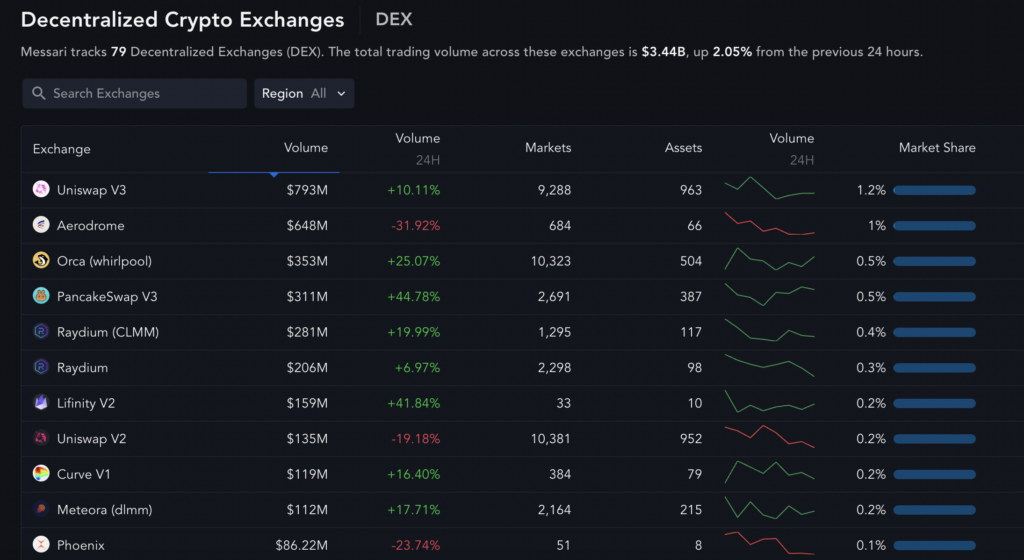Click the Uniswap V3 exchange logo icon
This screenshot has height=560, width=1024.
40,189
